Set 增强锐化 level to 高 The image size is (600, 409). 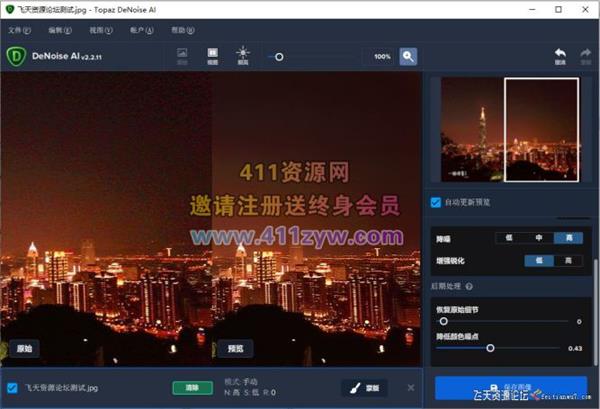point(568,260)
